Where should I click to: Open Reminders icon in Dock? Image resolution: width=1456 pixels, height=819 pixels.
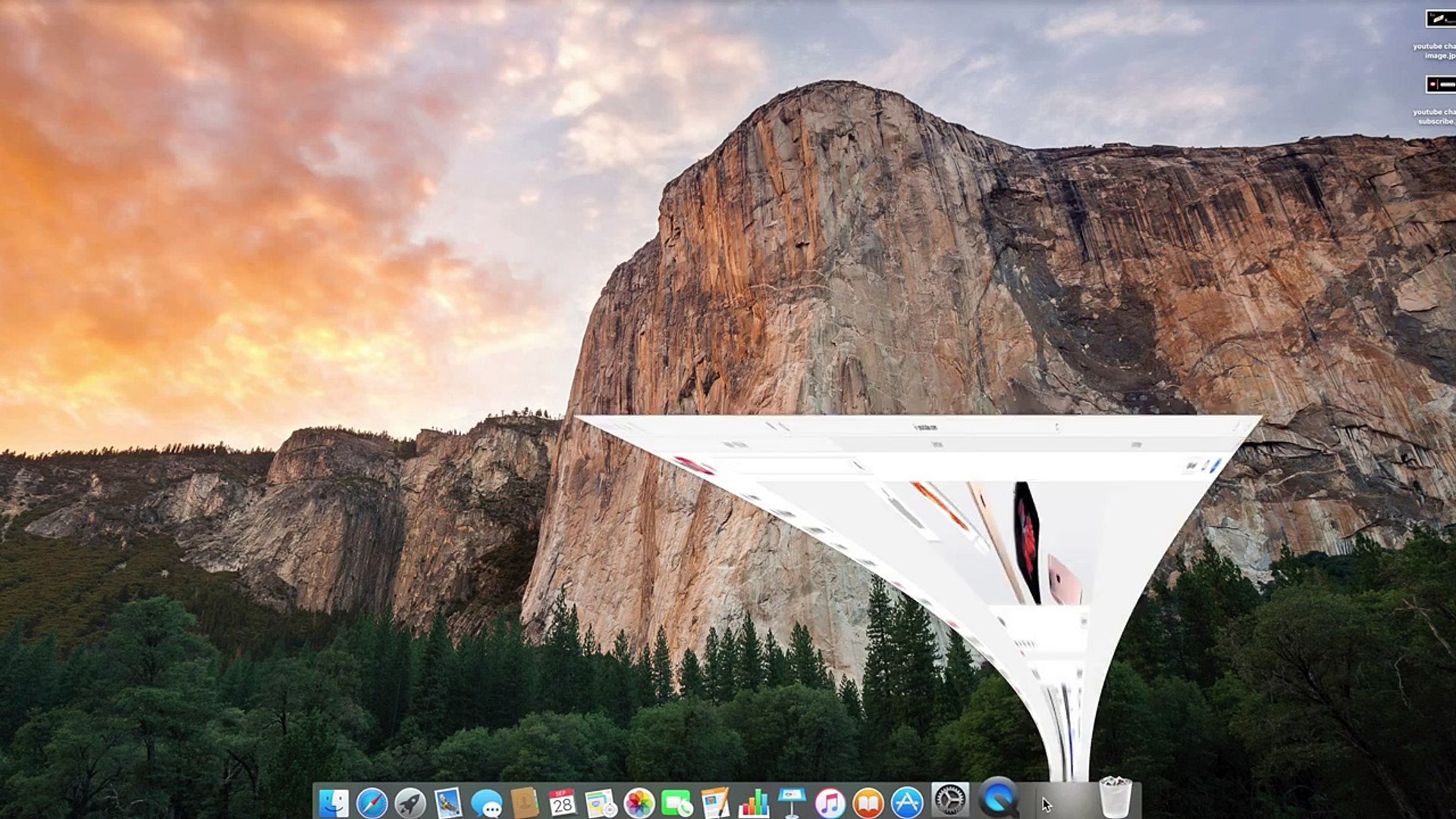click(x=601, y=802)
